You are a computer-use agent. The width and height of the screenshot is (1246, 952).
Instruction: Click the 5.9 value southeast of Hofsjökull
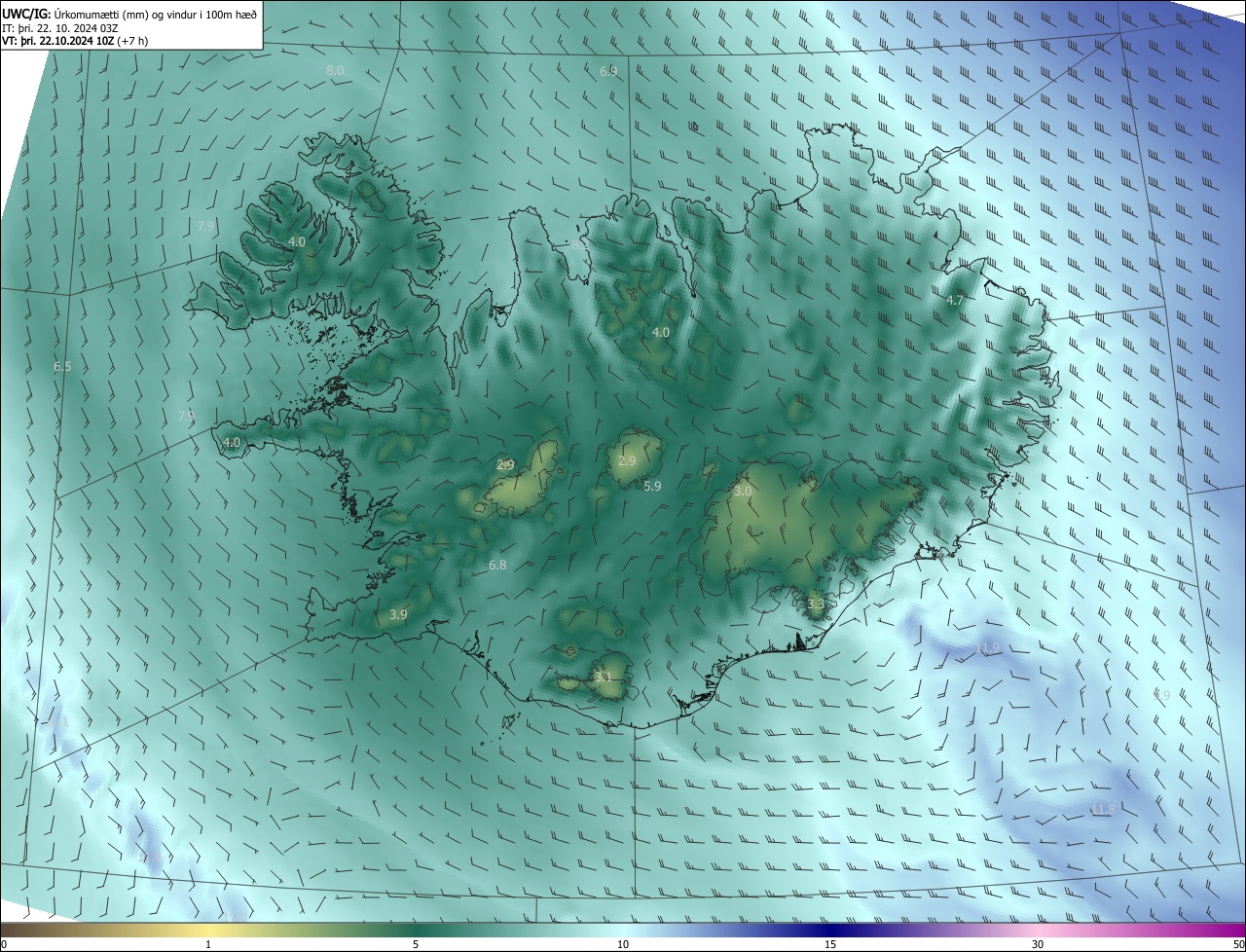coord(652,486)
